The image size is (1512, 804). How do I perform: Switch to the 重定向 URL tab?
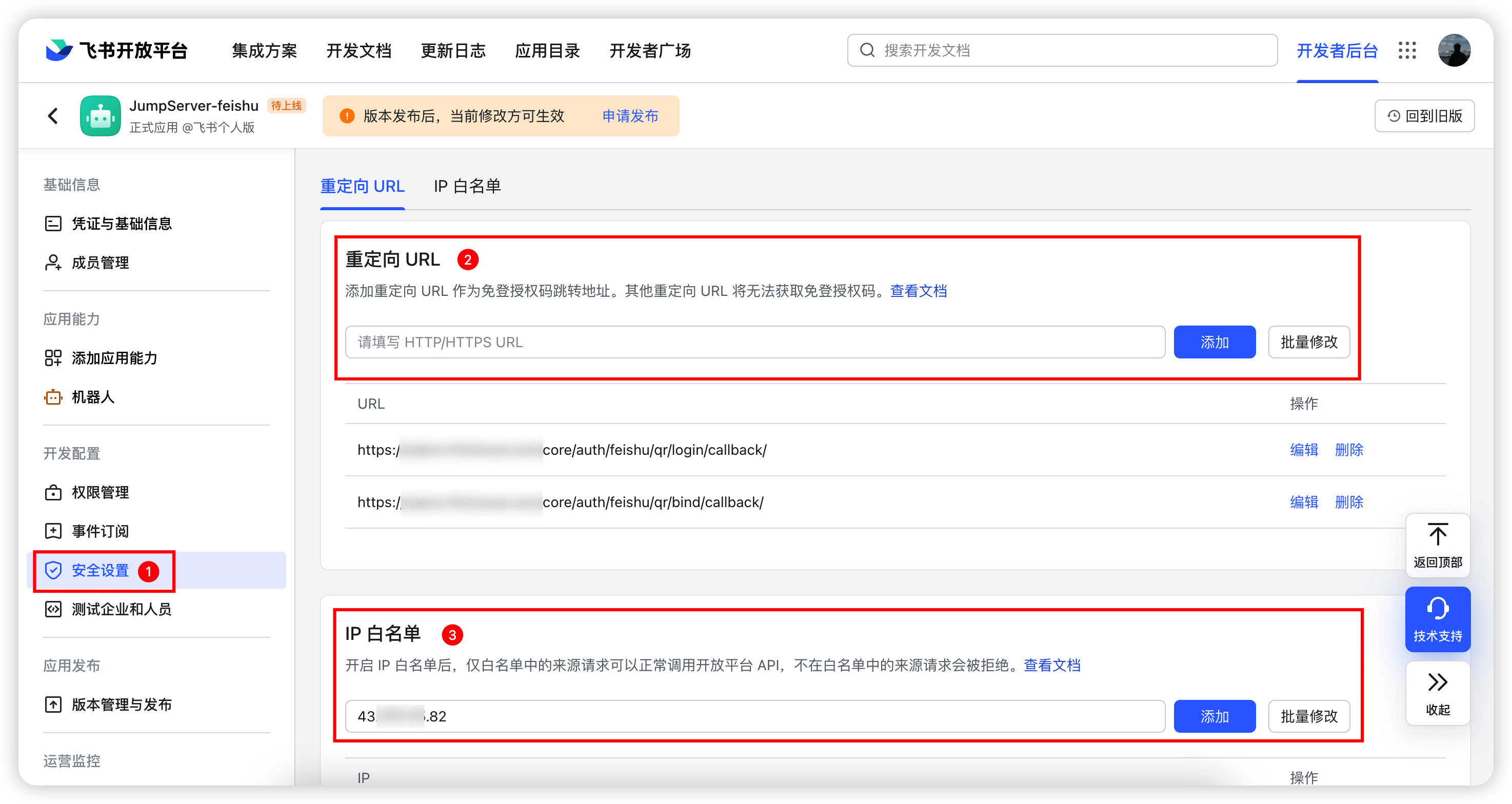click(362, 187)
